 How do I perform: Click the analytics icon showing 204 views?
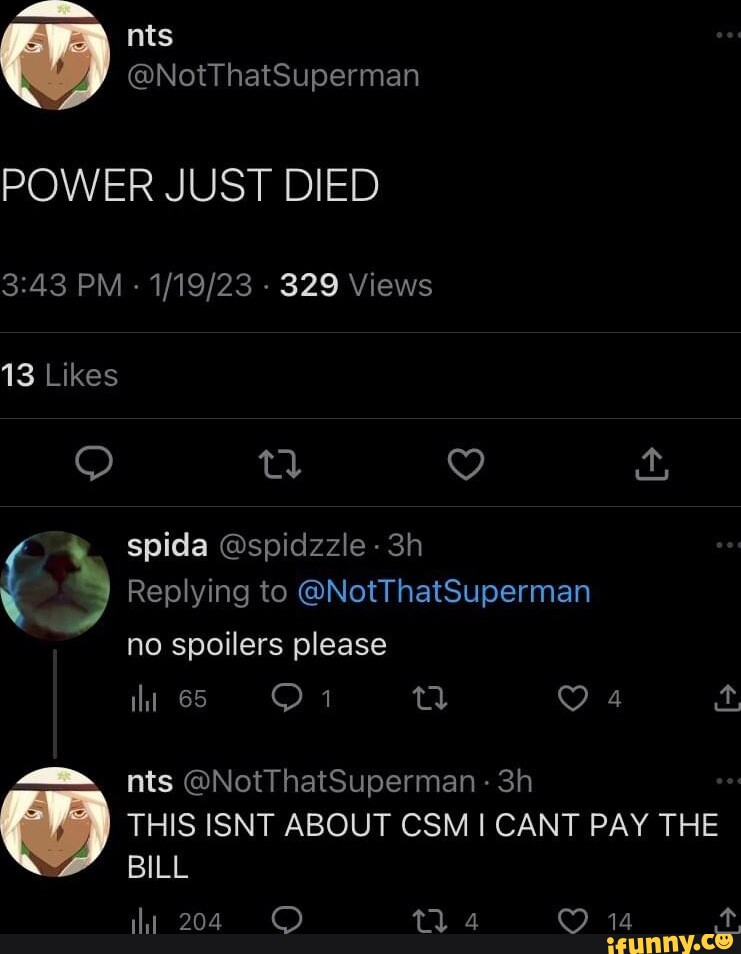point(145,920)
